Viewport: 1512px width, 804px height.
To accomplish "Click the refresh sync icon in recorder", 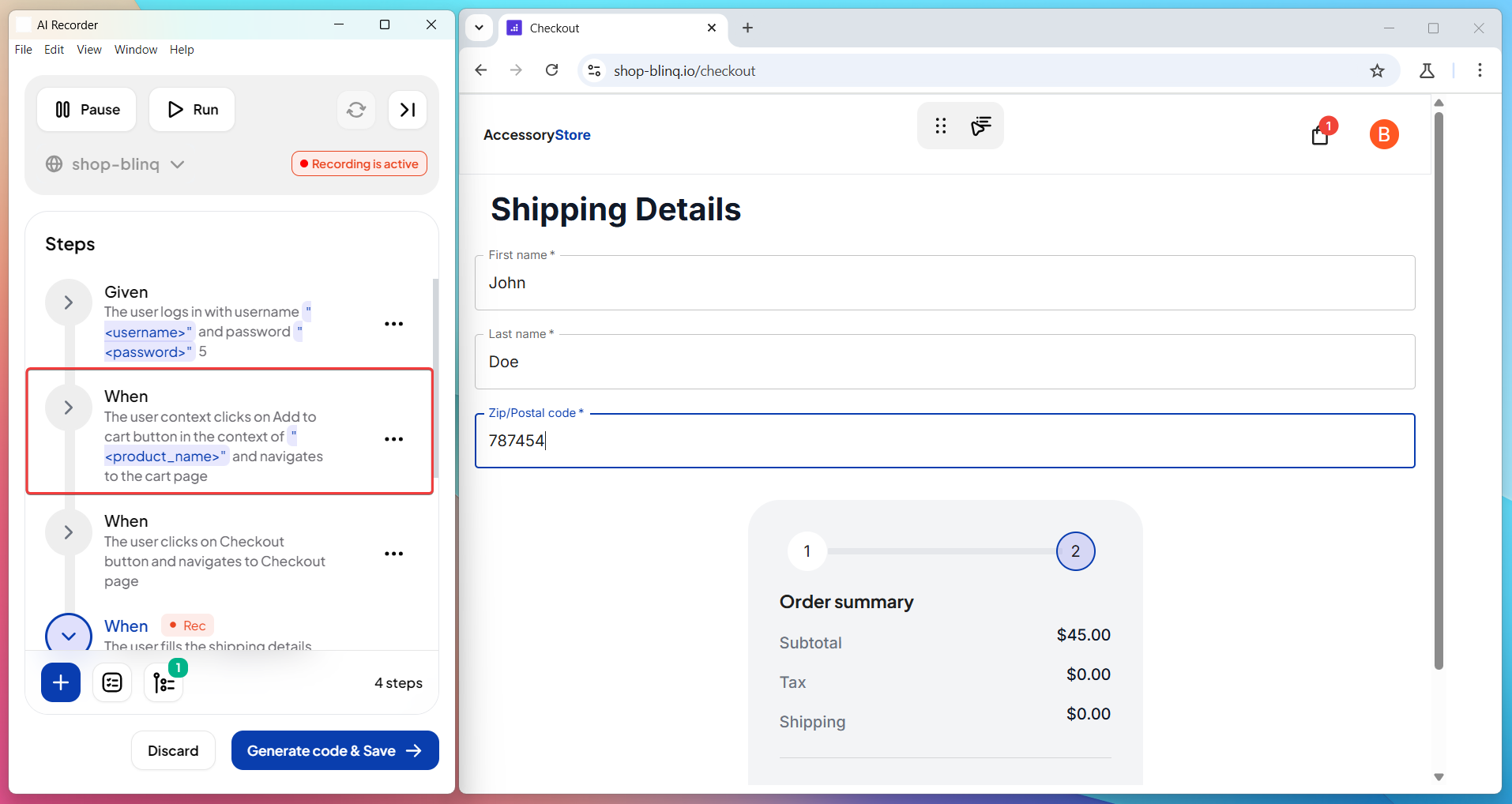I will tap(356, 110).
